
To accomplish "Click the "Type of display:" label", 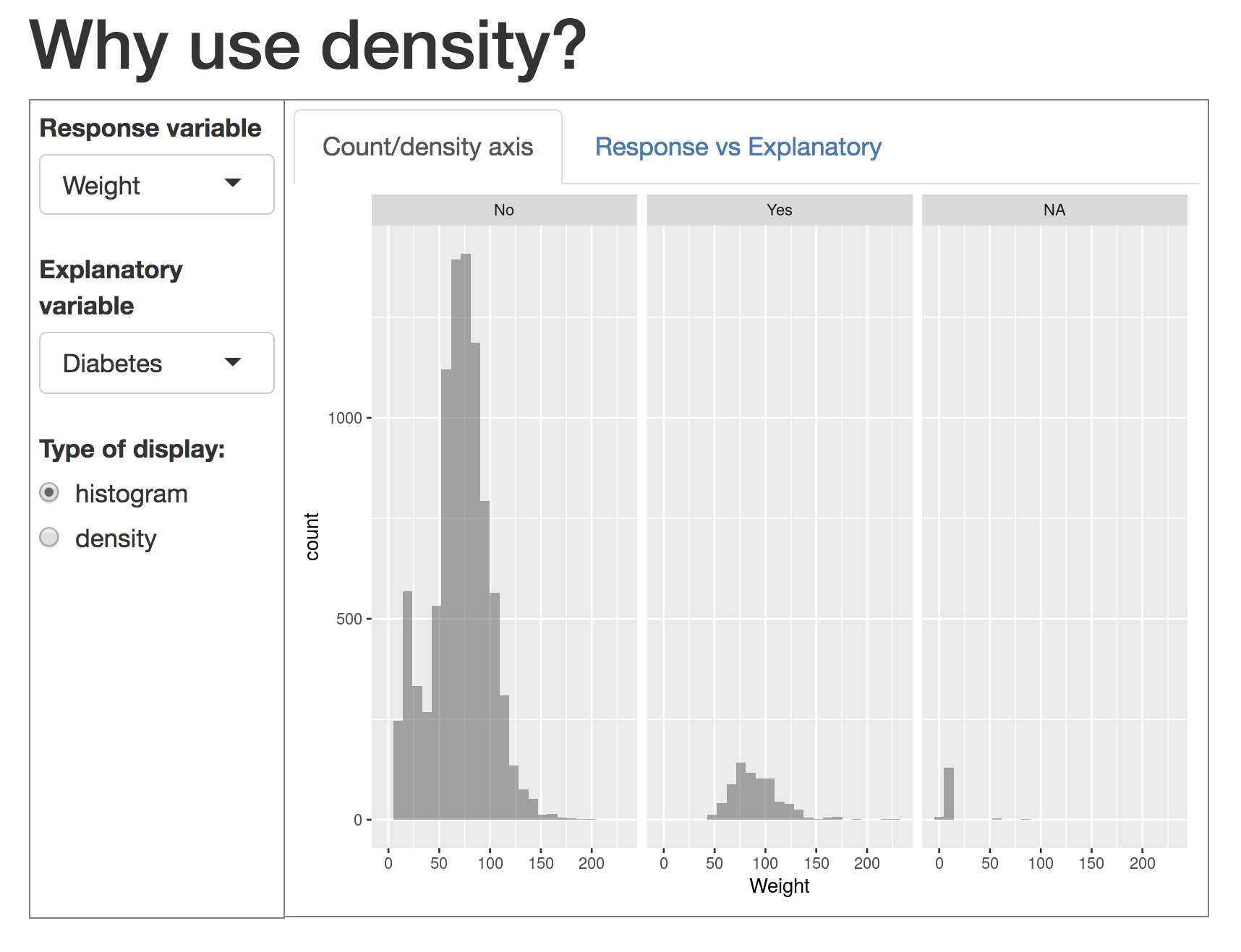I will coord(132,449).
